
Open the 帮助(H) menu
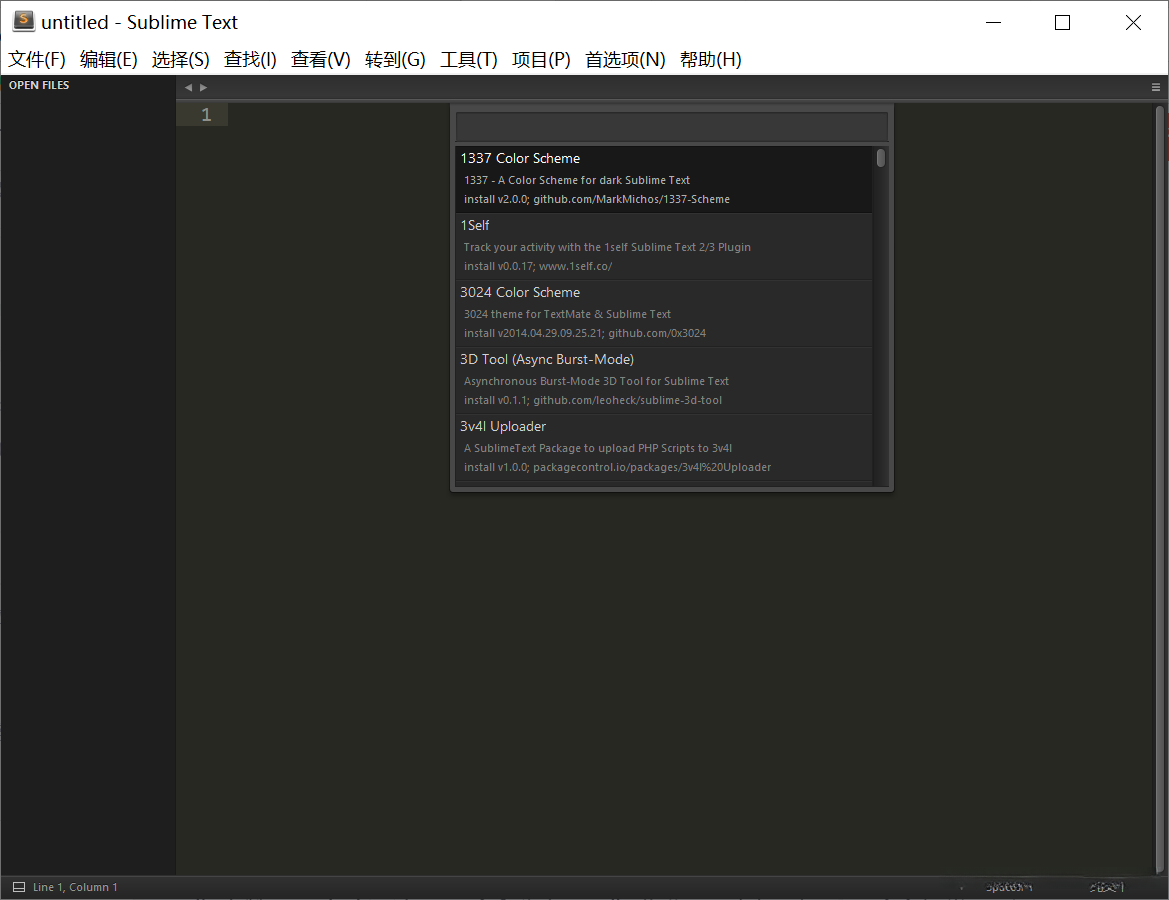[x=710, y=60]
